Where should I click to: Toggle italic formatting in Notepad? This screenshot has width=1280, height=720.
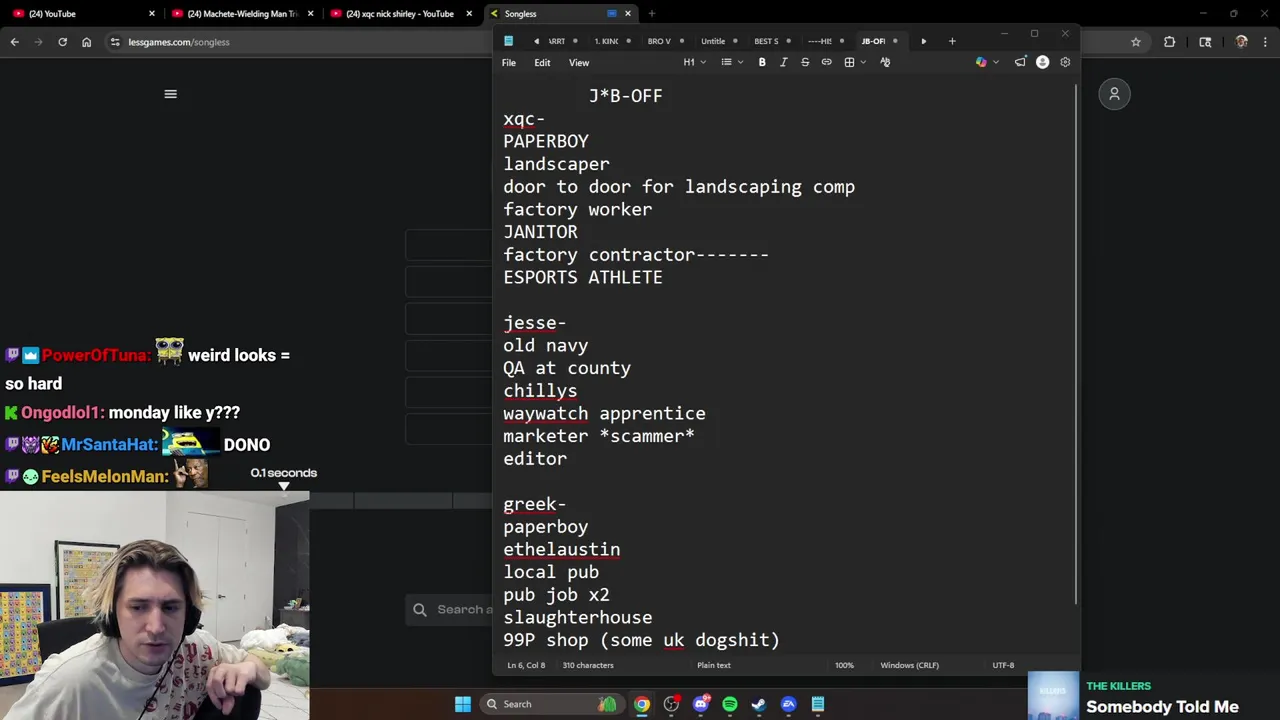coord(783,62)
